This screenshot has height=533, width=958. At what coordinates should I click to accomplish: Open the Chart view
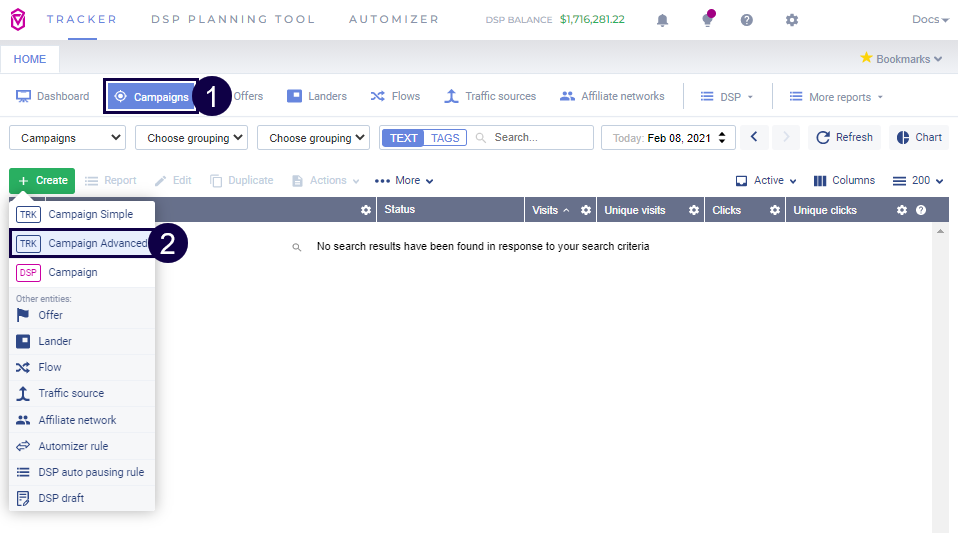918,138
